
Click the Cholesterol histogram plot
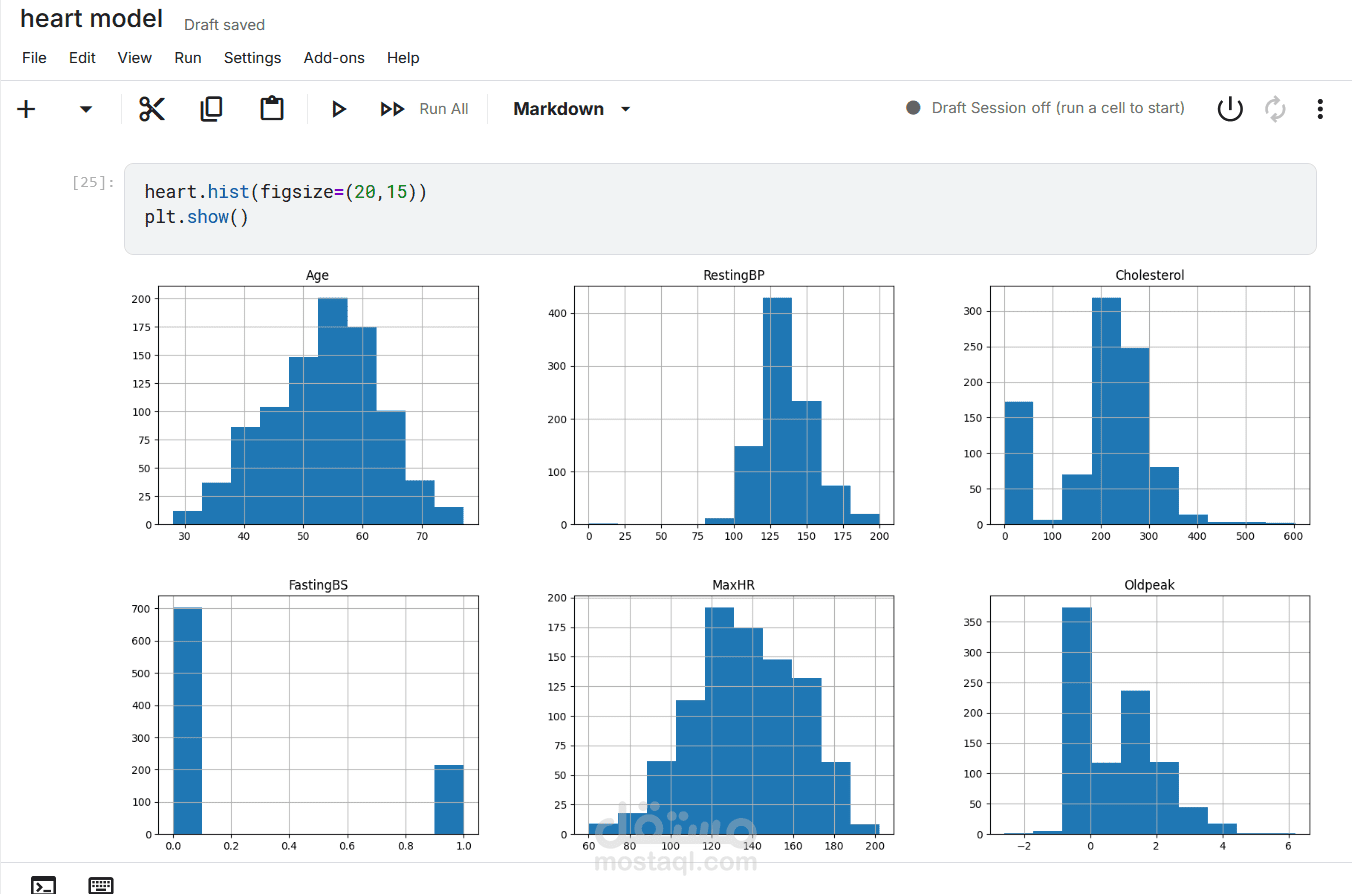tap(1150, 405)
